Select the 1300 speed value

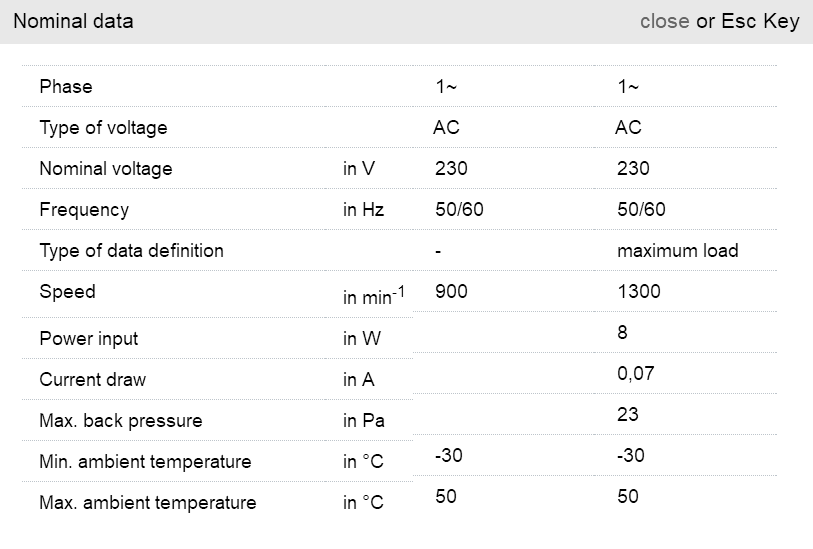click(639, 292)
